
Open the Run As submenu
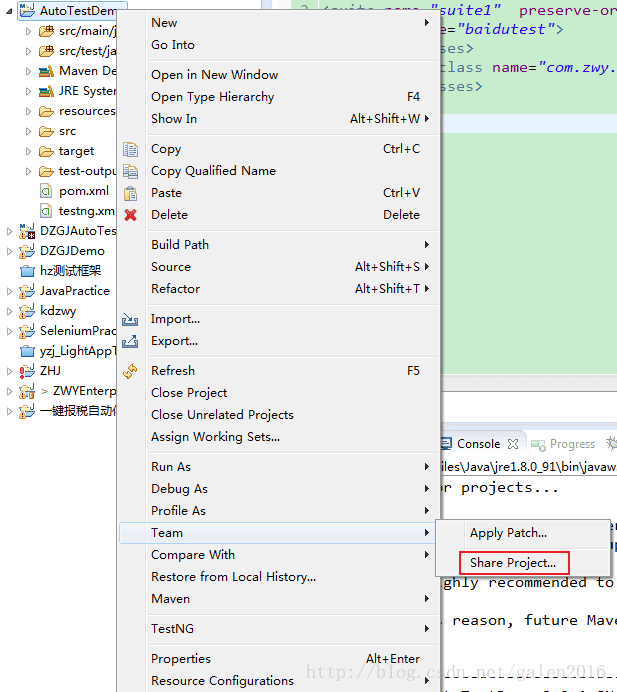279,466
